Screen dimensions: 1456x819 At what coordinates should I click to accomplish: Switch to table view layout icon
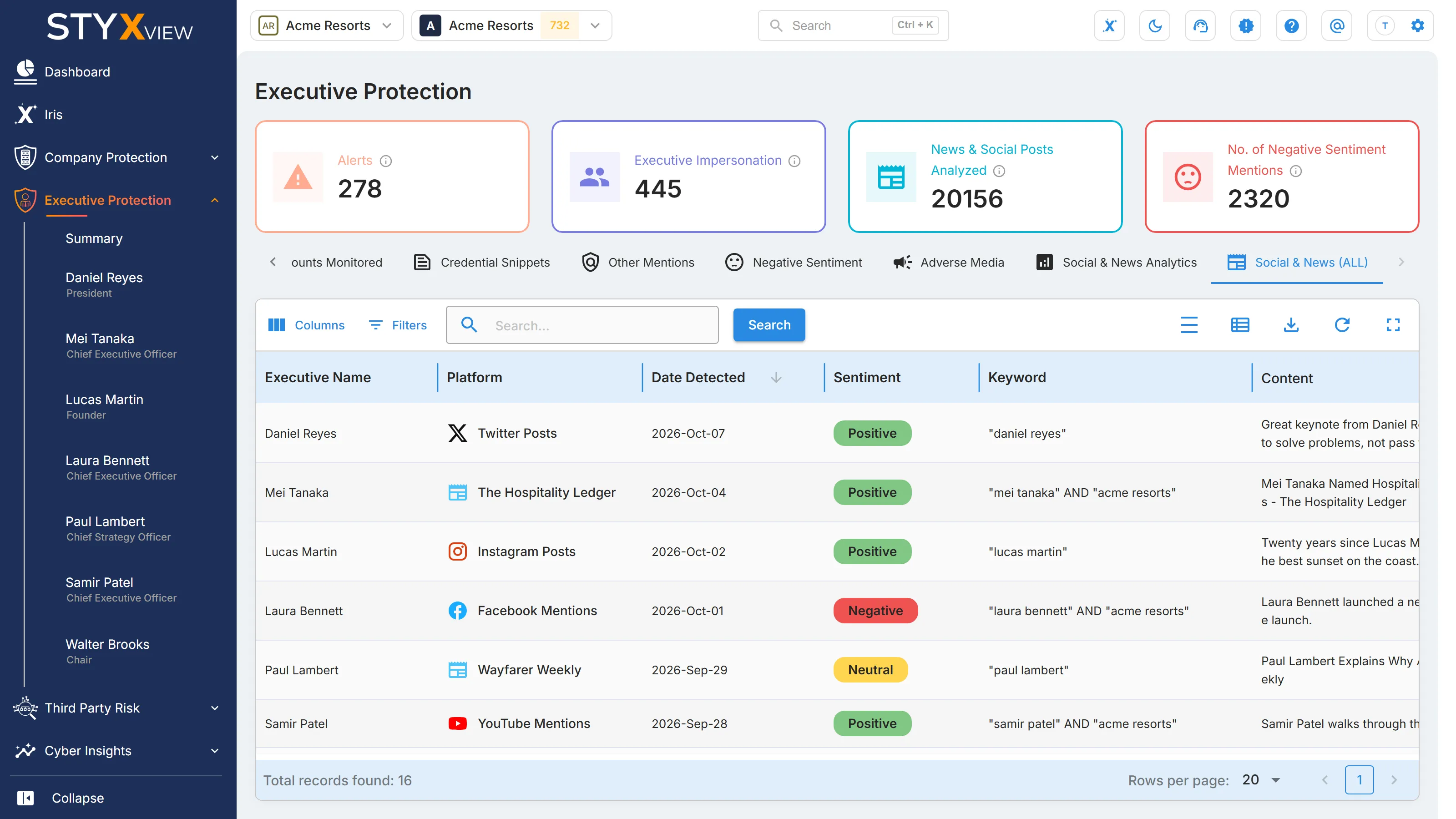(x=1240, y=325)
